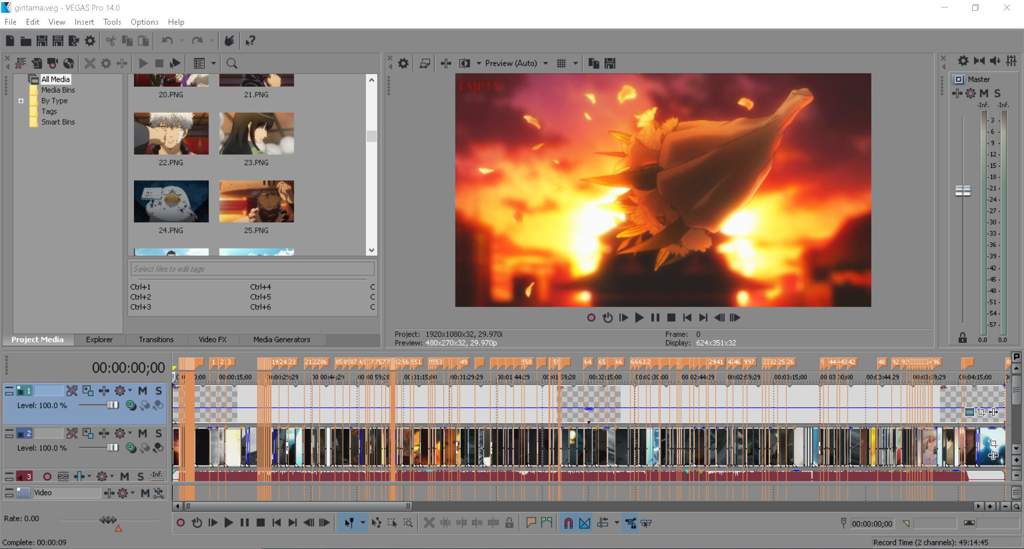Open Overlays grid dropdown arrow in preview
This screenshot has width=1024, height=549.
[575, 63]
